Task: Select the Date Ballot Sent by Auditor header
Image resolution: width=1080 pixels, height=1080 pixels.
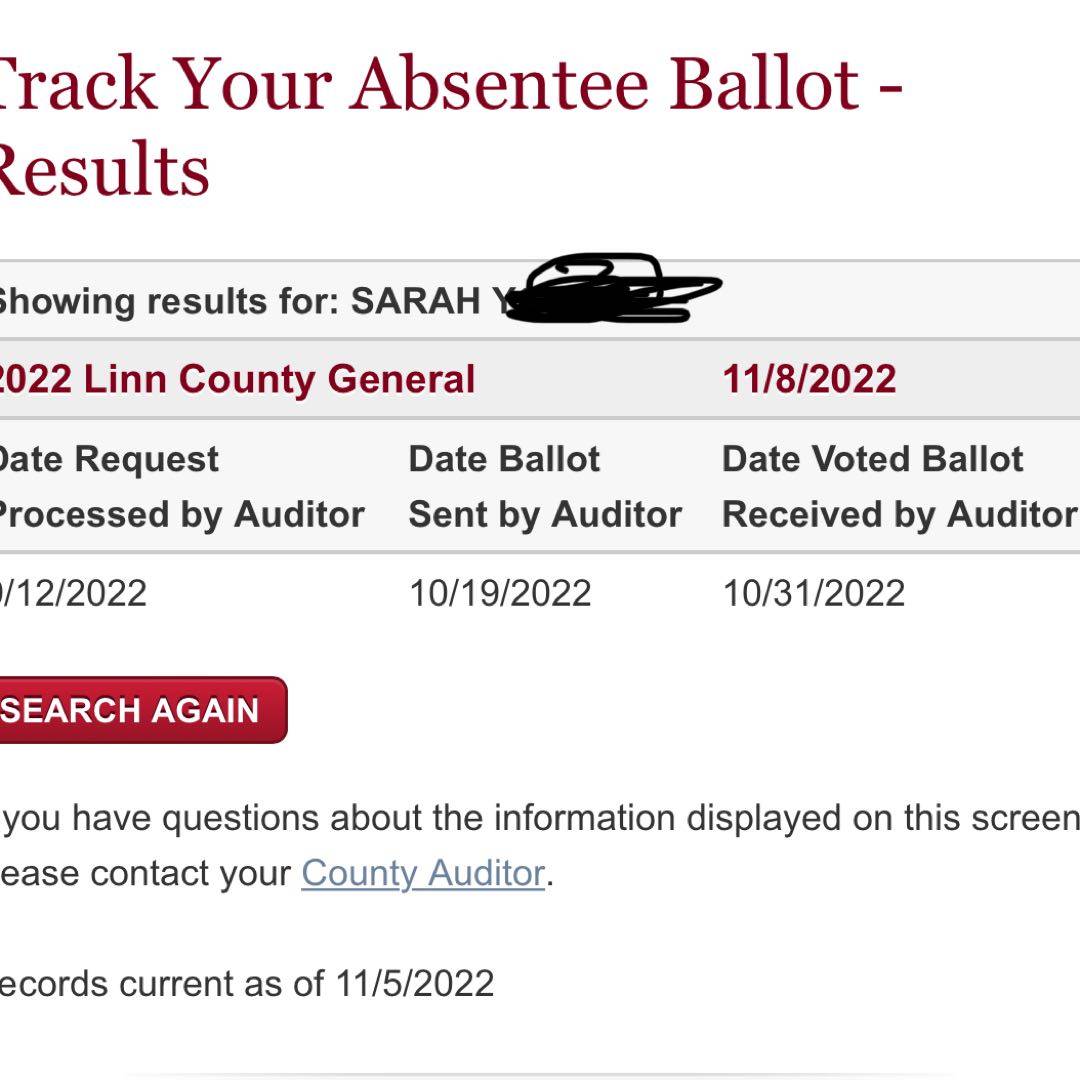Action: [544, 487]
